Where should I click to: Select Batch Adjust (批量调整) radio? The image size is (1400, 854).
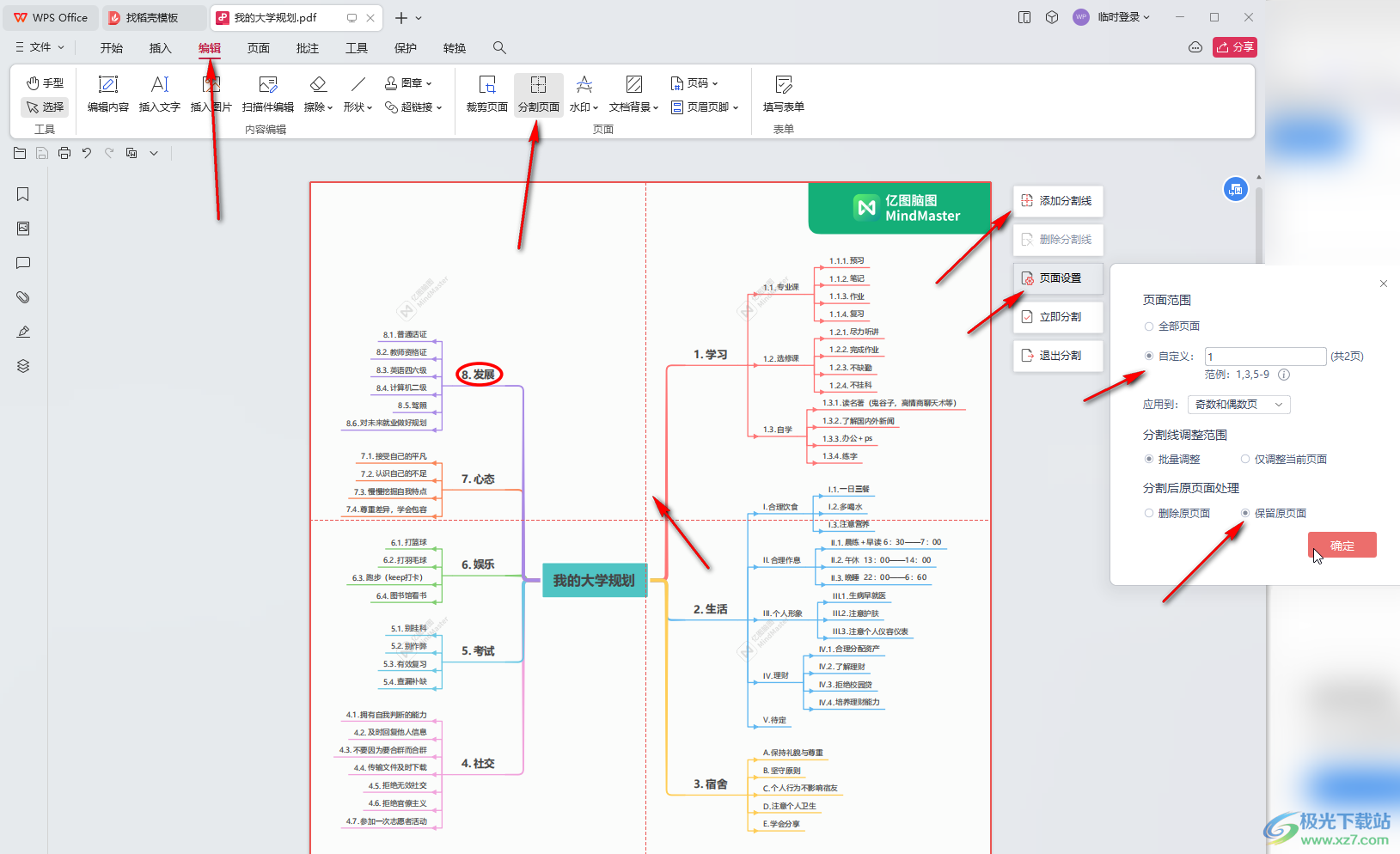coord(1149,460)
